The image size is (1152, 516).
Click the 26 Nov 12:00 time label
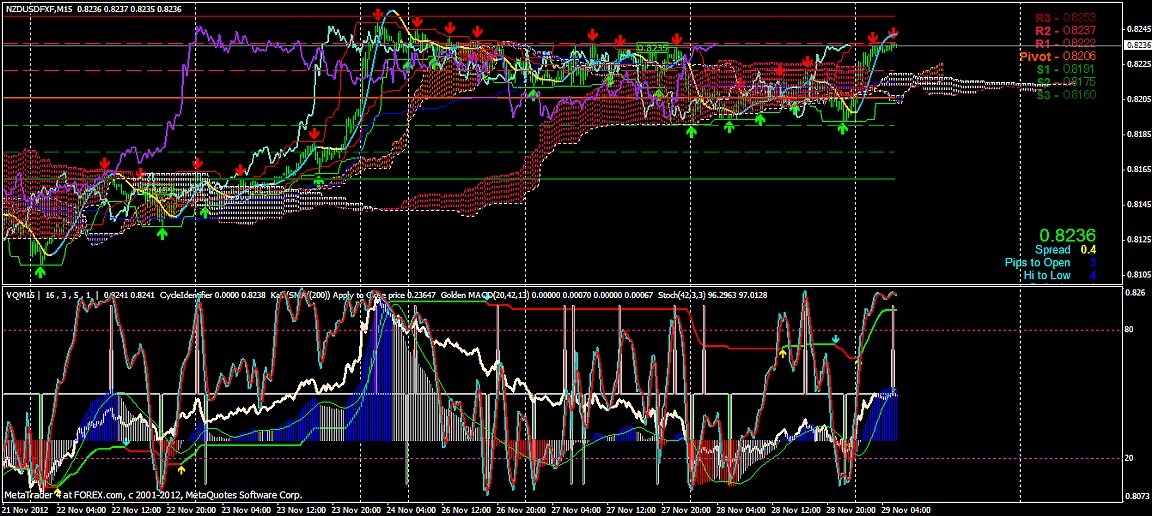click(x=469, y=509)
